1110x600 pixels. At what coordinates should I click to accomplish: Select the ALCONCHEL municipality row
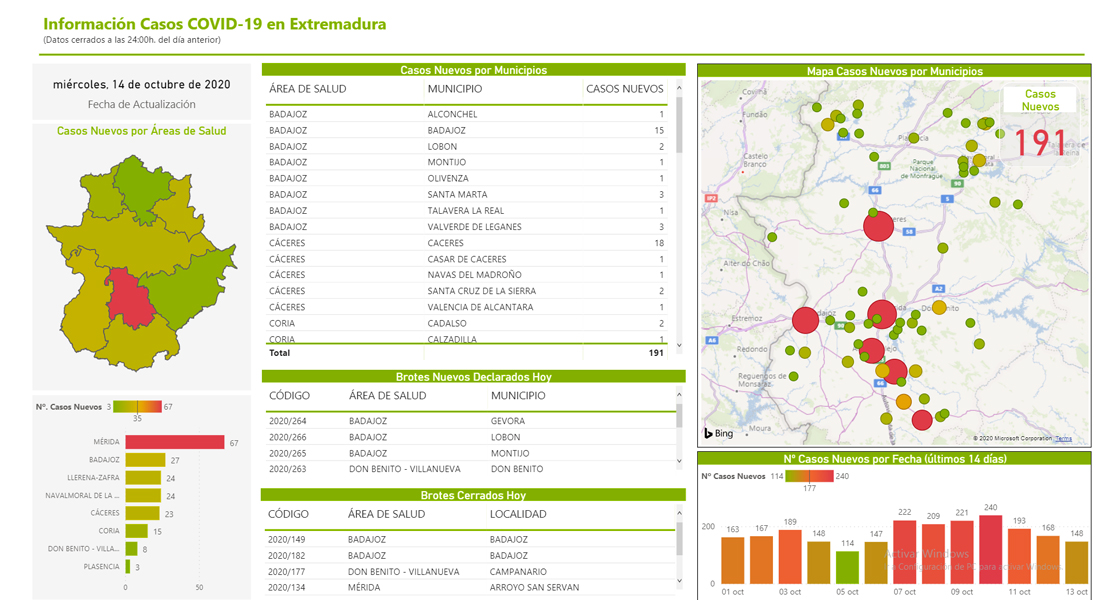coord(467,114)
